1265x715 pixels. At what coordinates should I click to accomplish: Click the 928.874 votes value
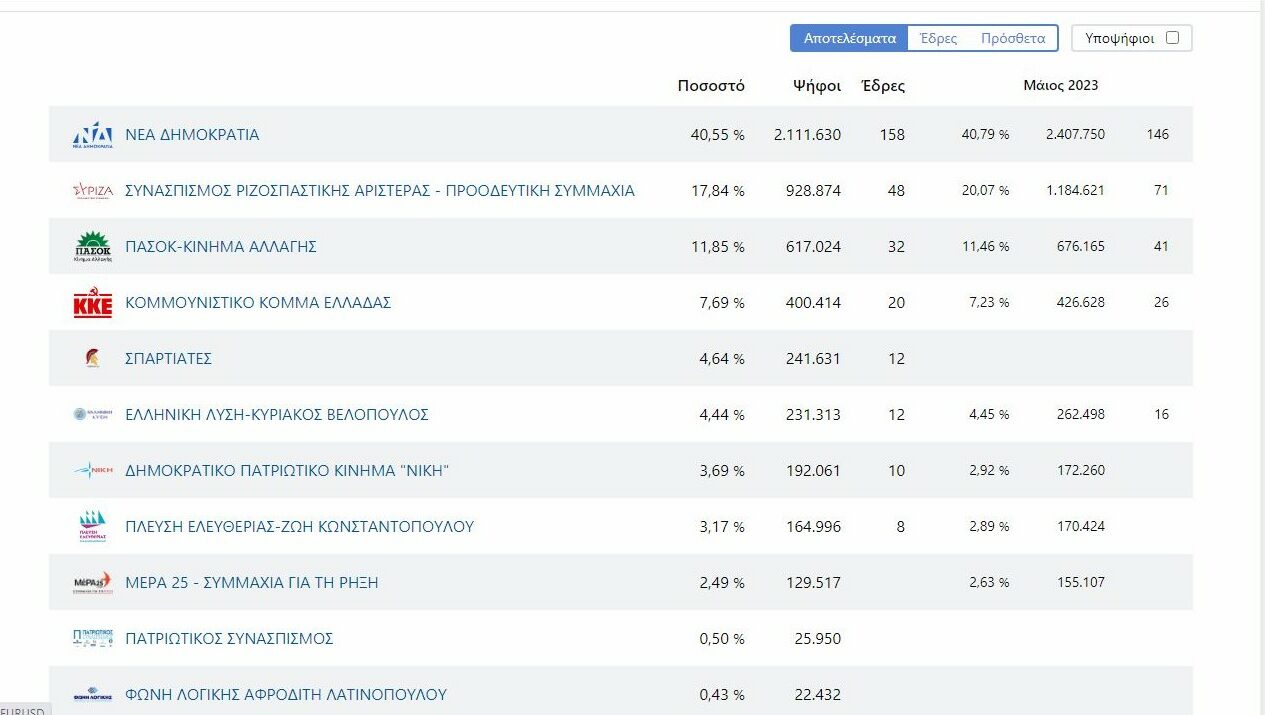(814, 190)
